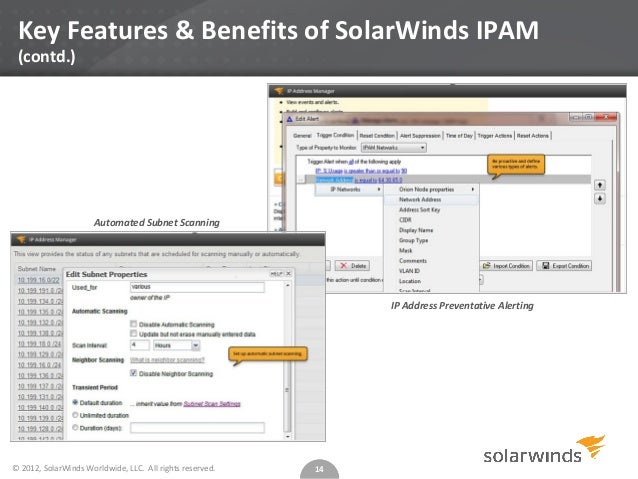The width and height of the screenshot is (638, 479).
Task: Click the SolarWinds company logo on slide
Action: 544,449
